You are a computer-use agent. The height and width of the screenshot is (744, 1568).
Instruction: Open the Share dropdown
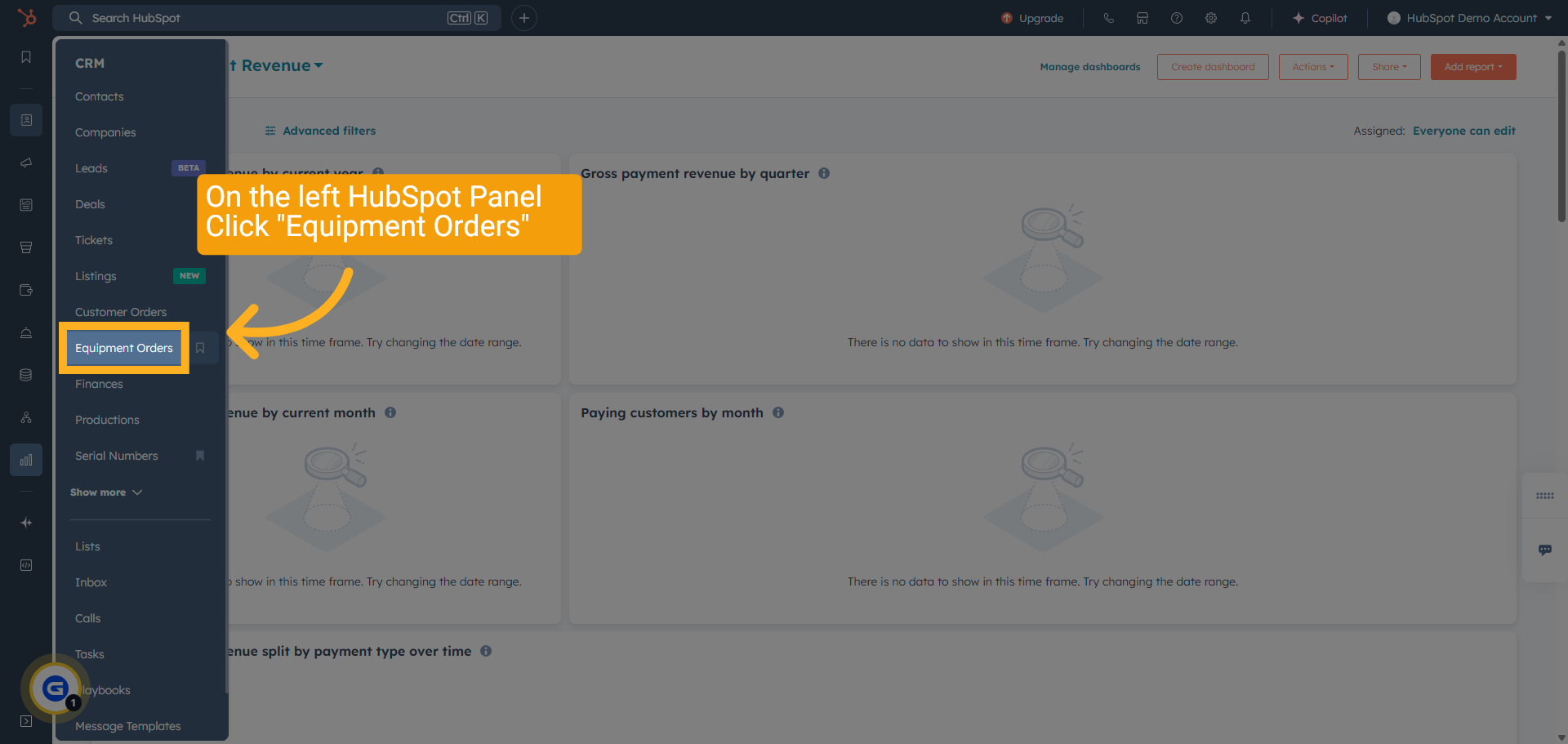coord(1389,67)
